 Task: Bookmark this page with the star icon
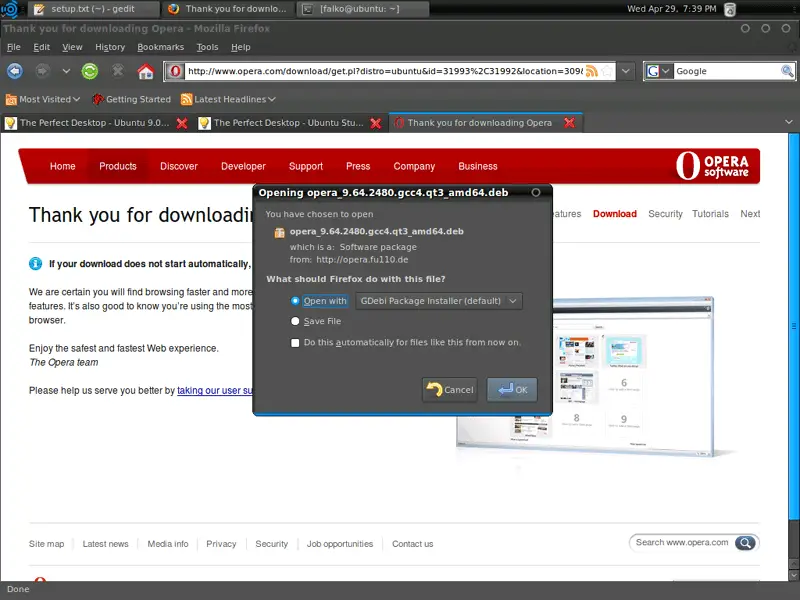click(608, 71)
